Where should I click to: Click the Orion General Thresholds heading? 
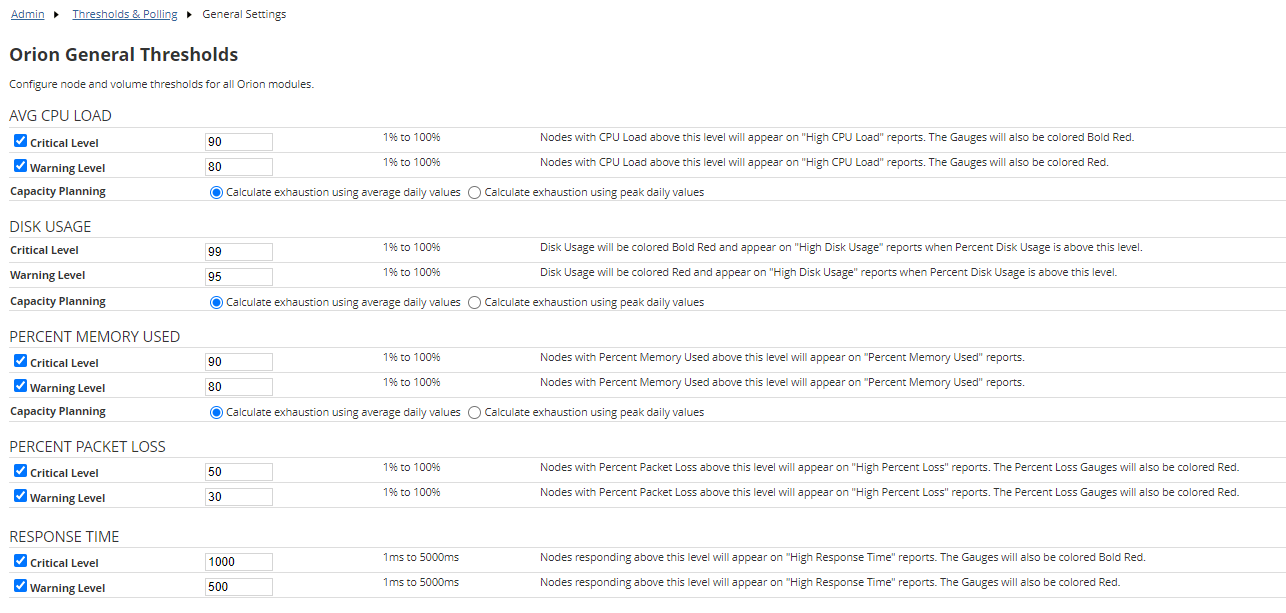pyautogui.click(x=124, y=55)
